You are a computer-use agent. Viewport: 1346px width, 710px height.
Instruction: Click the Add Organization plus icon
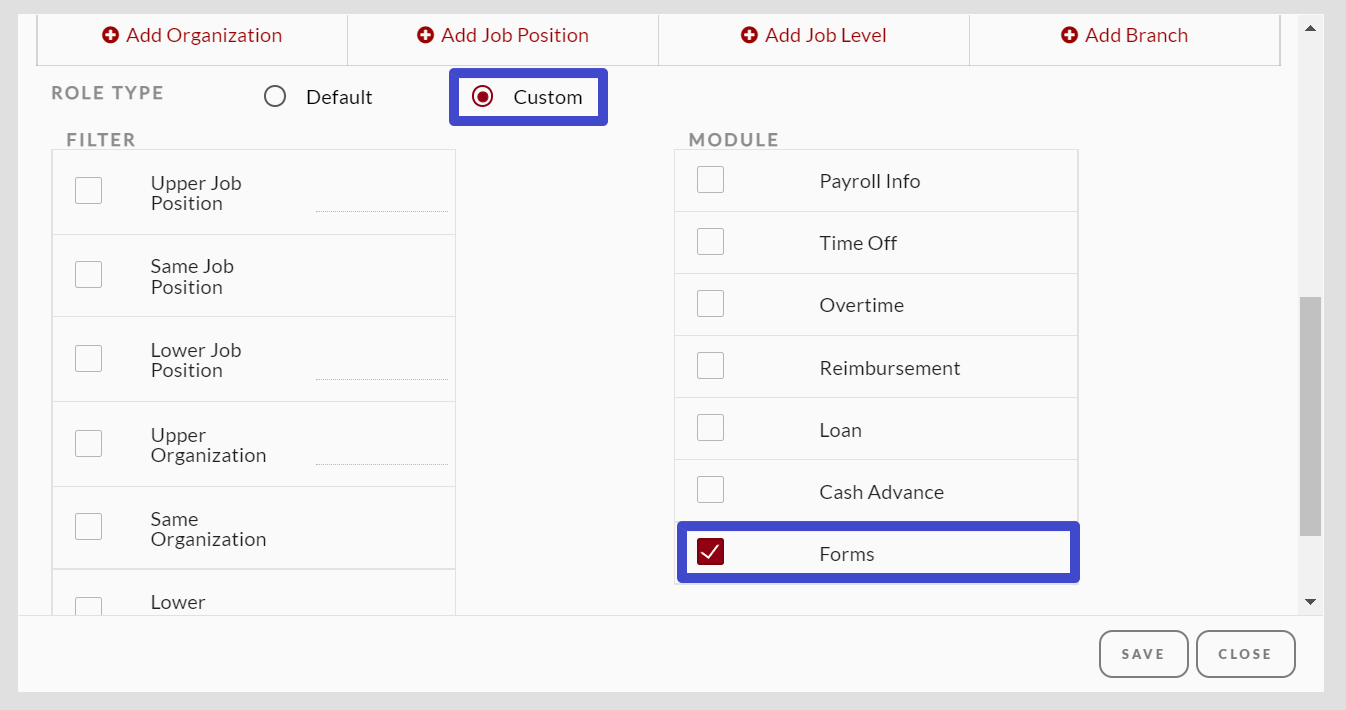coord(110,35)
